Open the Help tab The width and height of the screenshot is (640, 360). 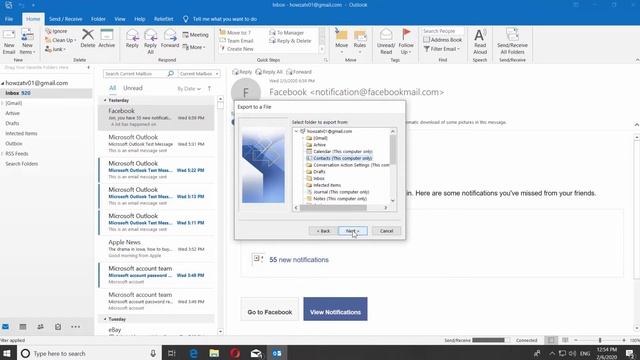140,19
